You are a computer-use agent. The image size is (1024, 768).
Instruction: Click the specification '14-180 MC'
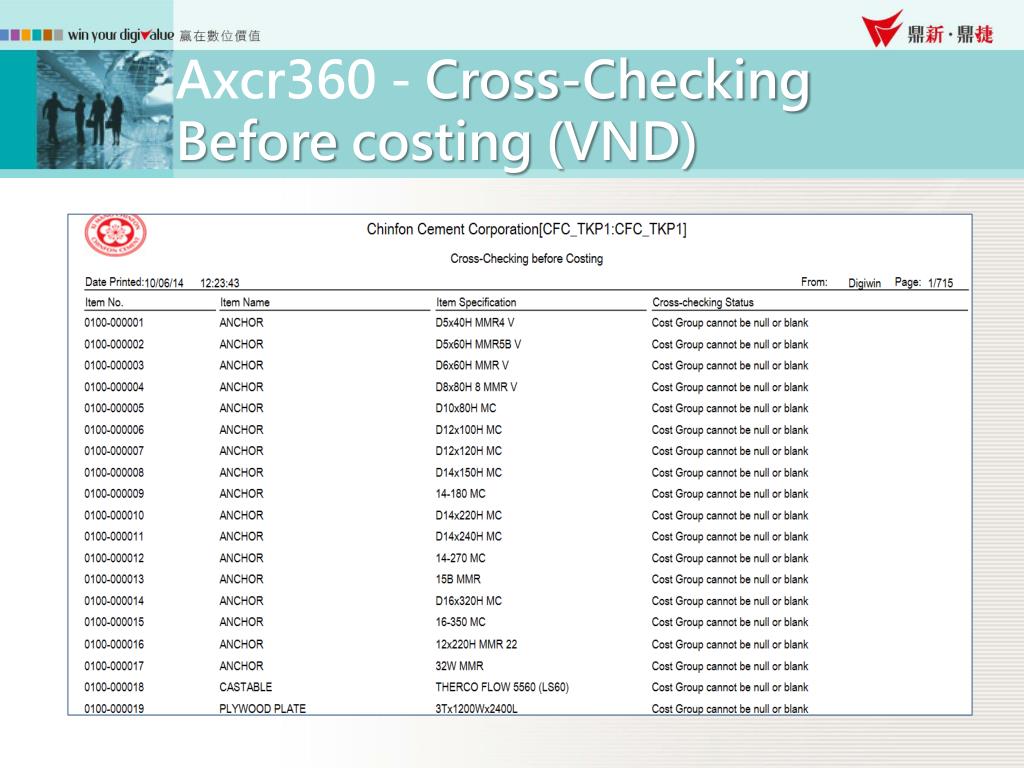pos(460,494)
